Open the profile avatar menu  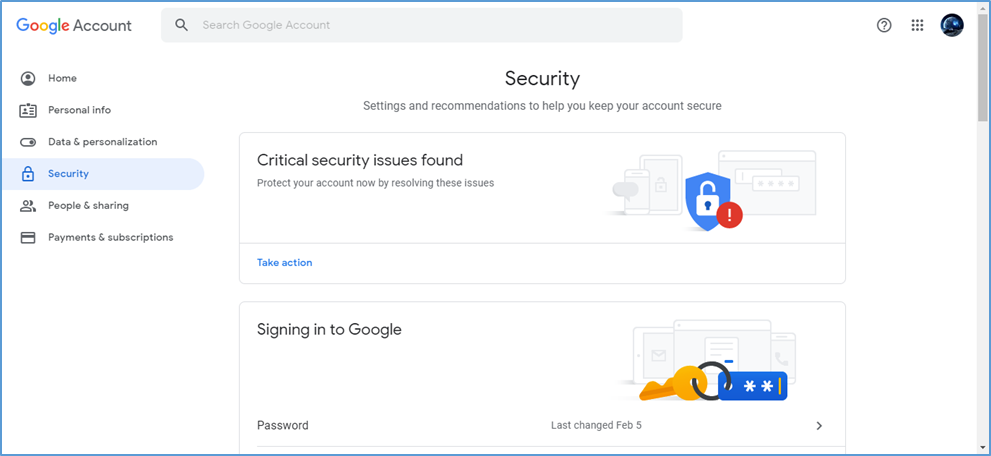coord(952,26)
